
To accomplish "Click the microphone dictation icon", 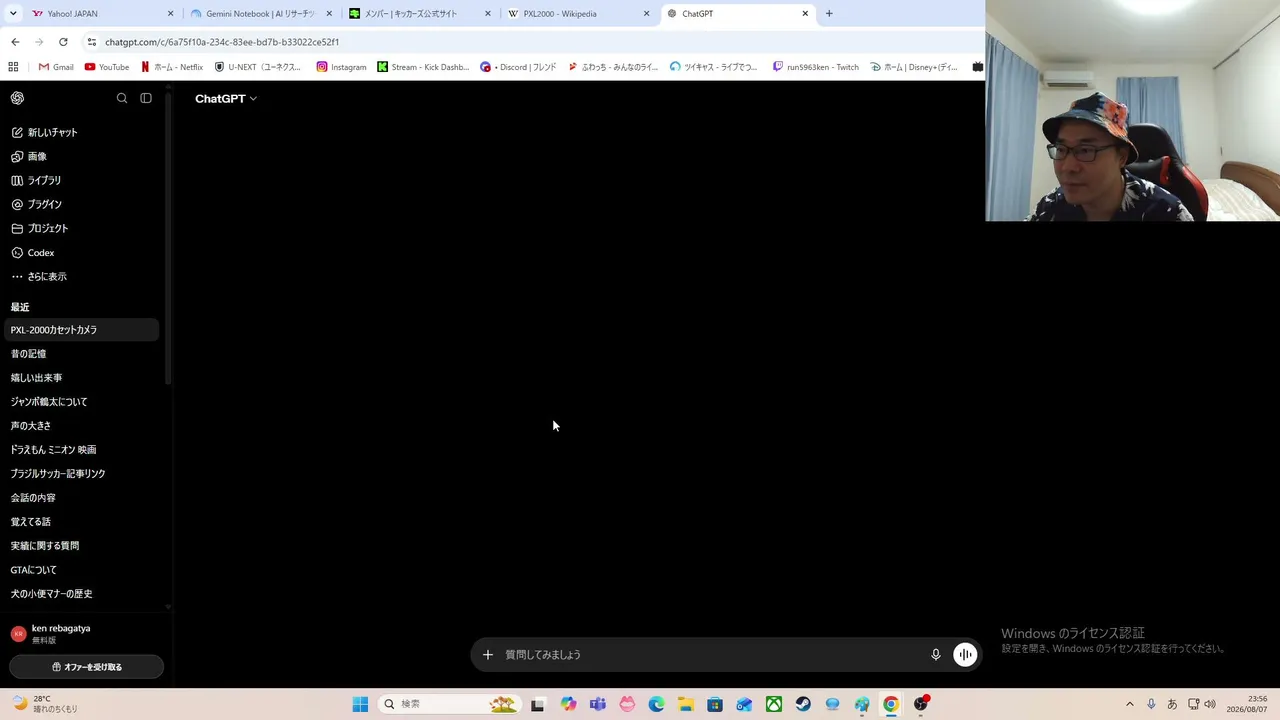I will click(936, 655).
